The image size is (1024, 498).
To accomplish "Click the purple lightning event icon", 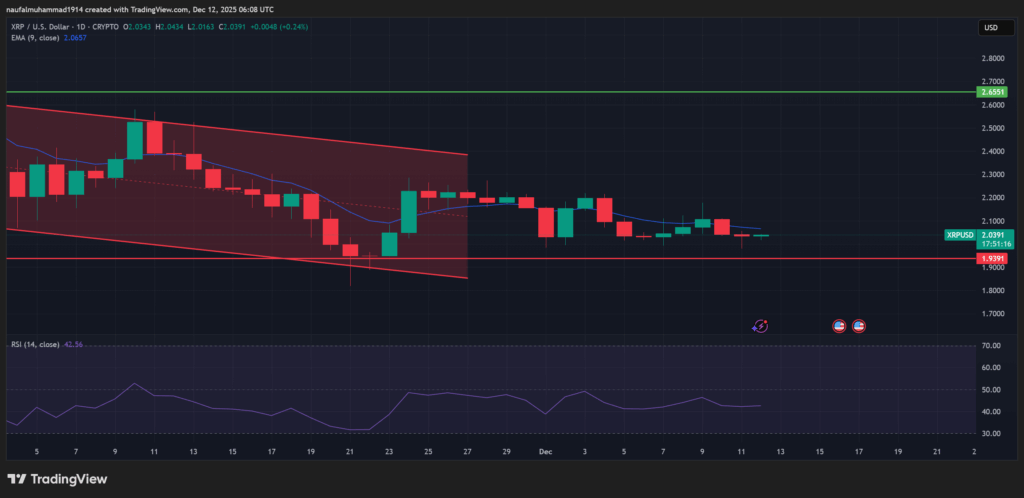I will pyautogui.click(x=760, y=325).
